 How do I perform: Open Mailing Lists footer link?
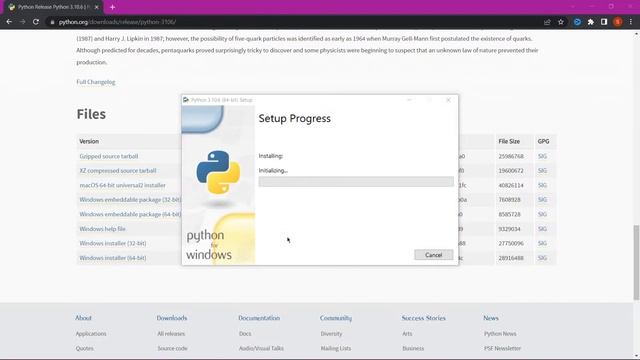[x=336, y=349]
